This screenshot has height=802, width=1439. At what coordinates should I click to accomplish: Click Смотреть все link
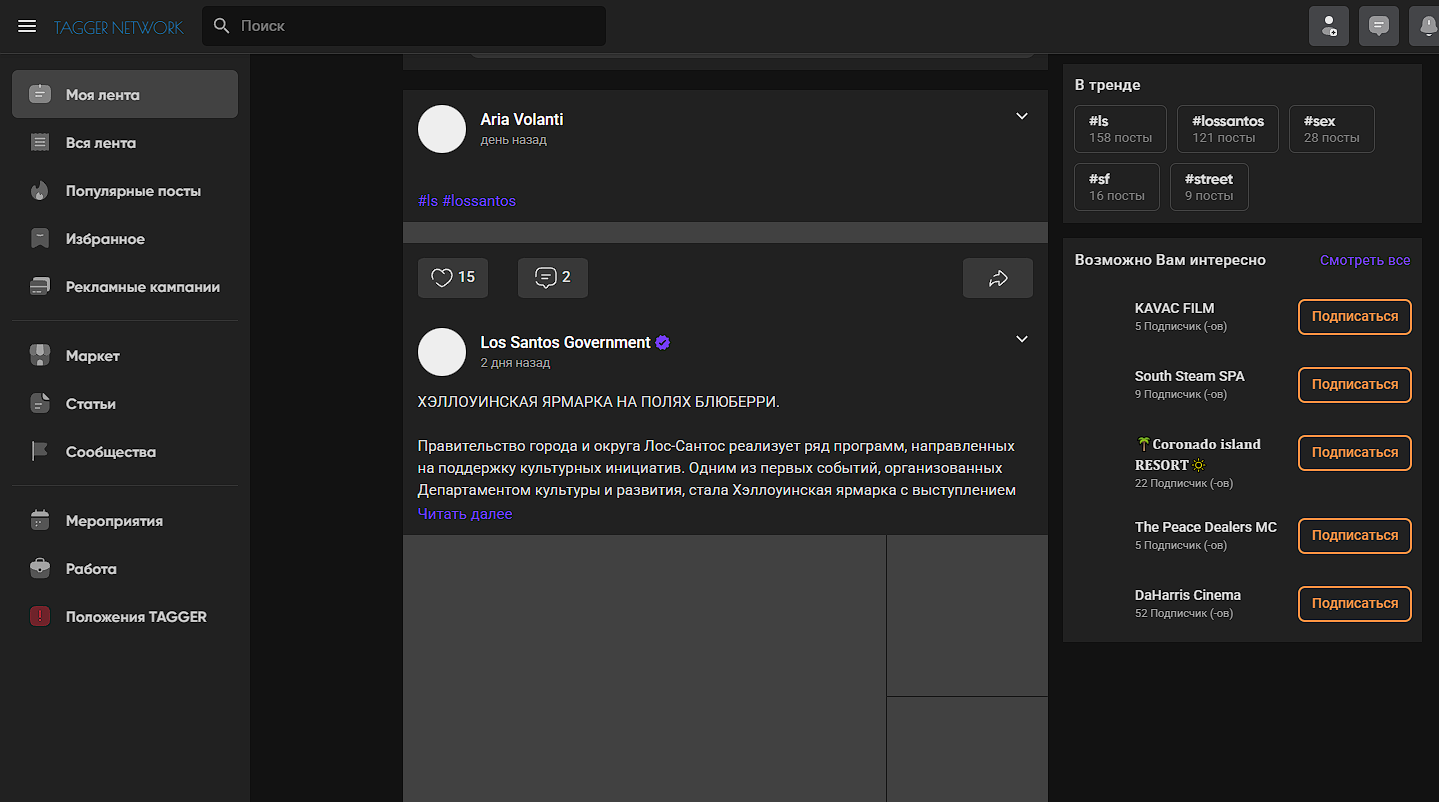pyautogui.click(x=1364, y=260)
